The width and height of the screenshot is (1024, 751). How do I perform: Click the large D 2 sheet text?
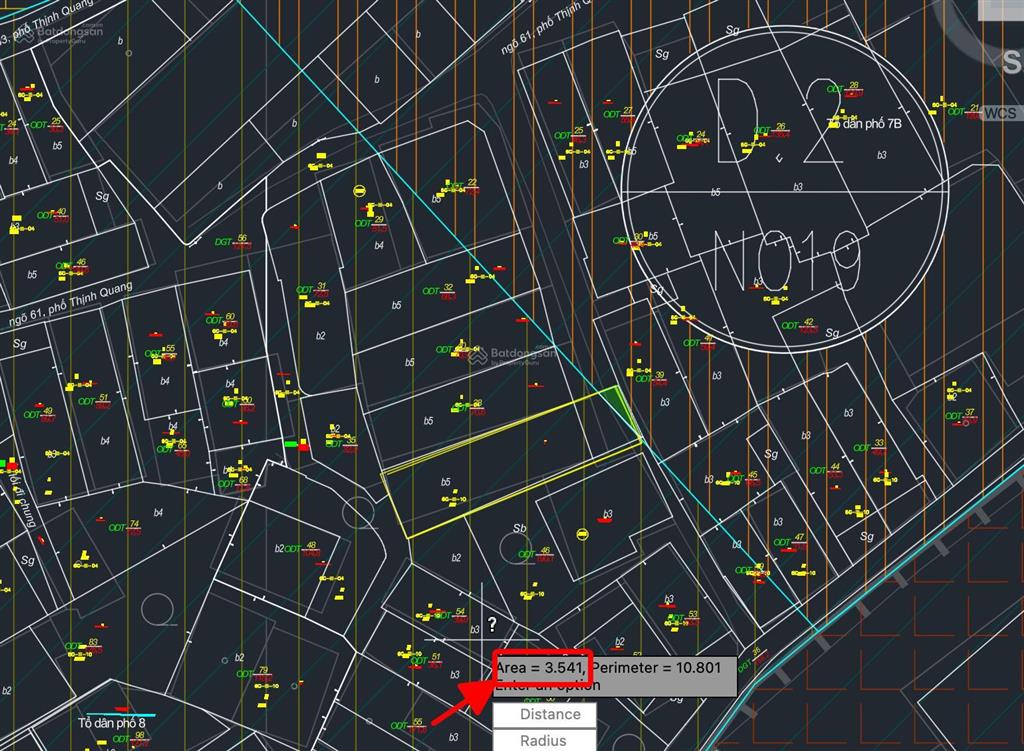tap(779, 122)
